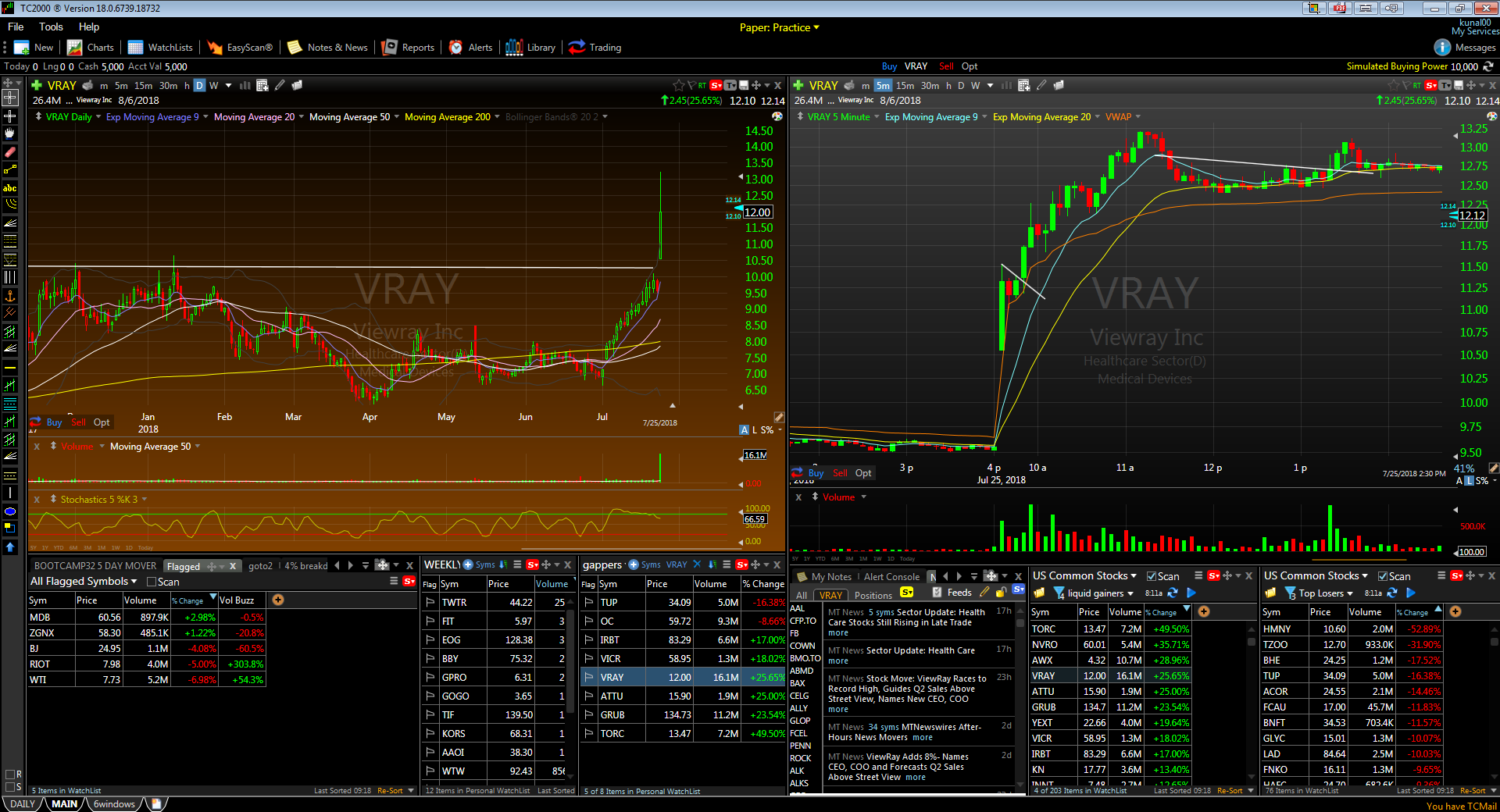Click pencil icon next to Feeds
This screenshot has height=812, width=1500.
(984, 593)
